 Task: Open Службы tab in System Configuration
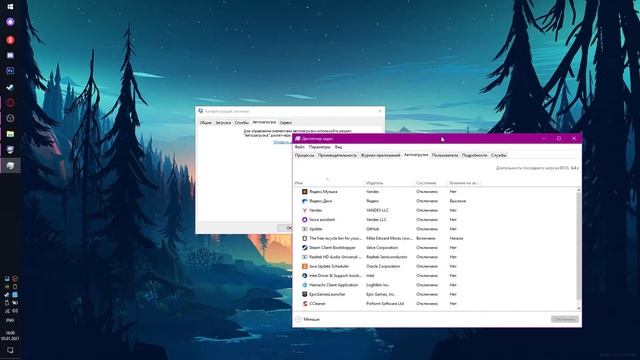click(242, 122)
